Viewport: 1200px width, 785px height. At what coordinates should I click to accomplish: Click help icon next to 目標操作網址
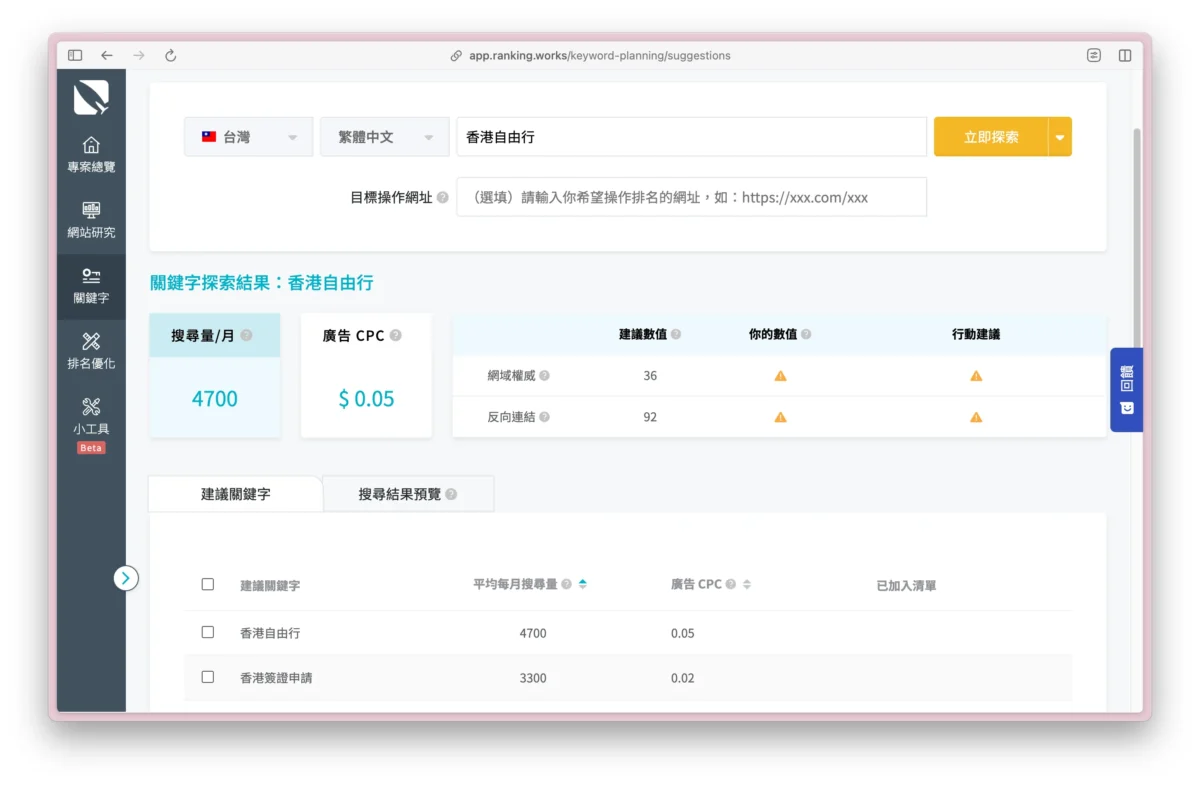click(x=442, y=198)
